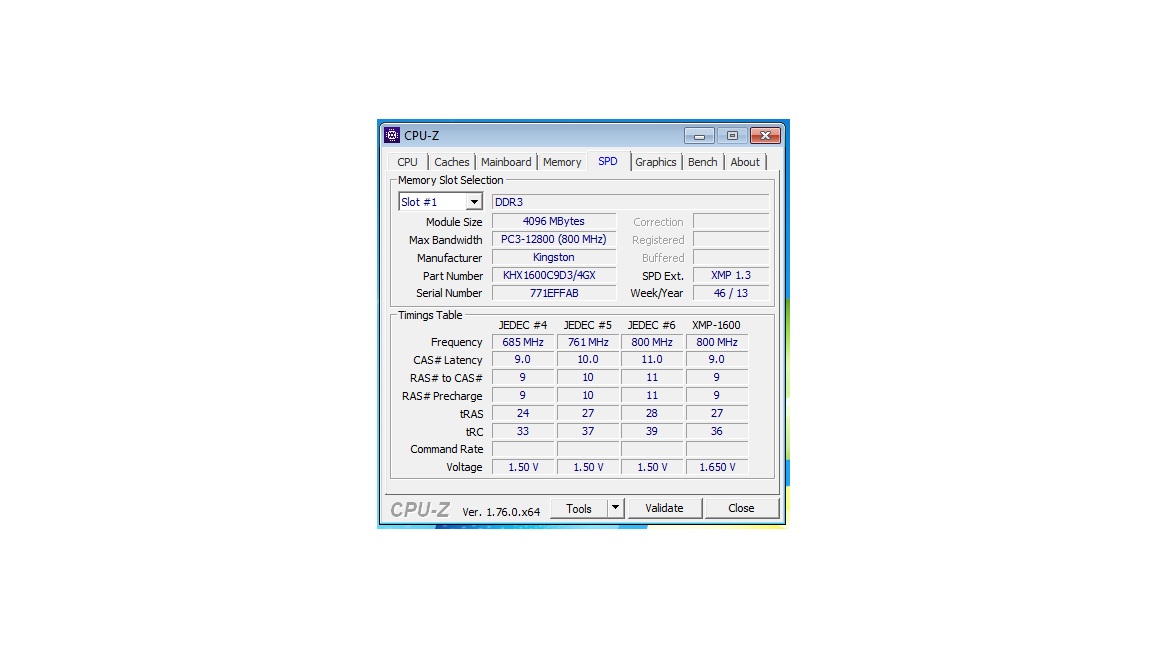Click tRC value 39

(x=652, y=431)
